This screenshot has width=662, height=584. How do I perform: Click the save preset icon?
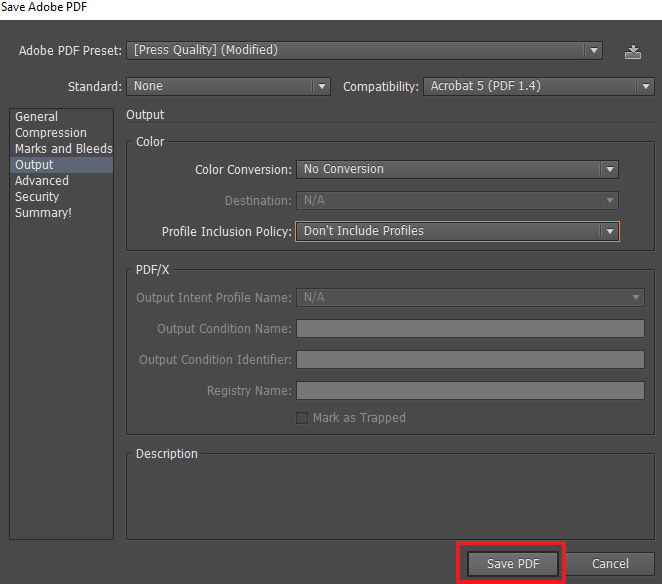point(632,52)
